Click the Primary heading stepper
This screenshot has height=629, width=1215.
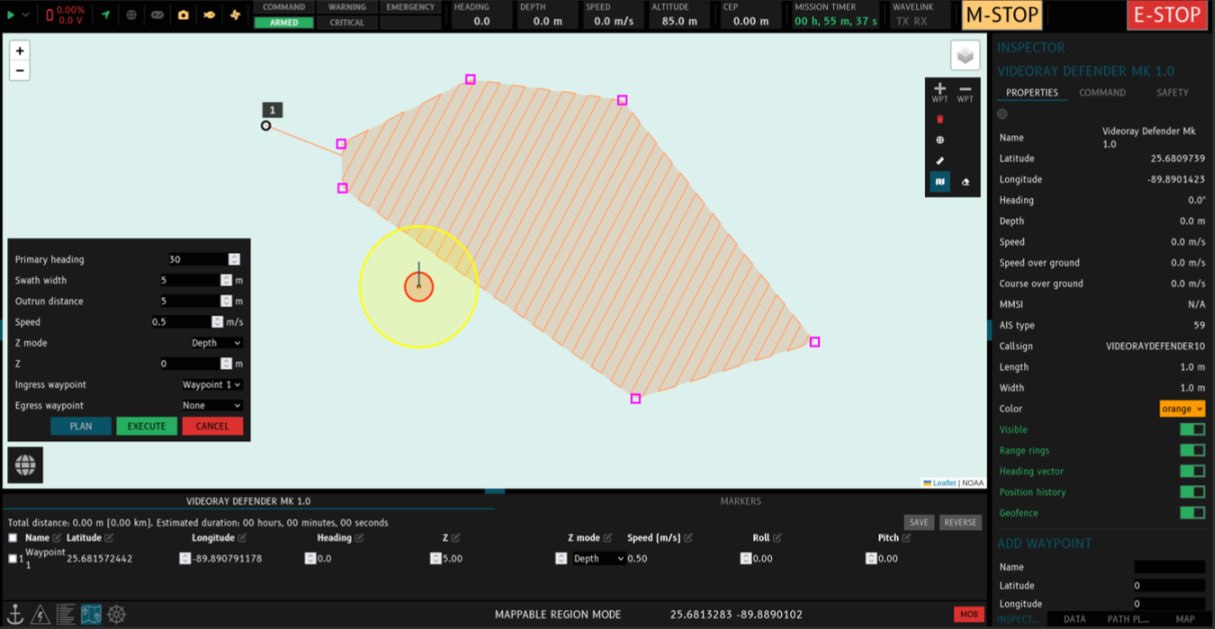pyautogui.click(x=234, y=259)
